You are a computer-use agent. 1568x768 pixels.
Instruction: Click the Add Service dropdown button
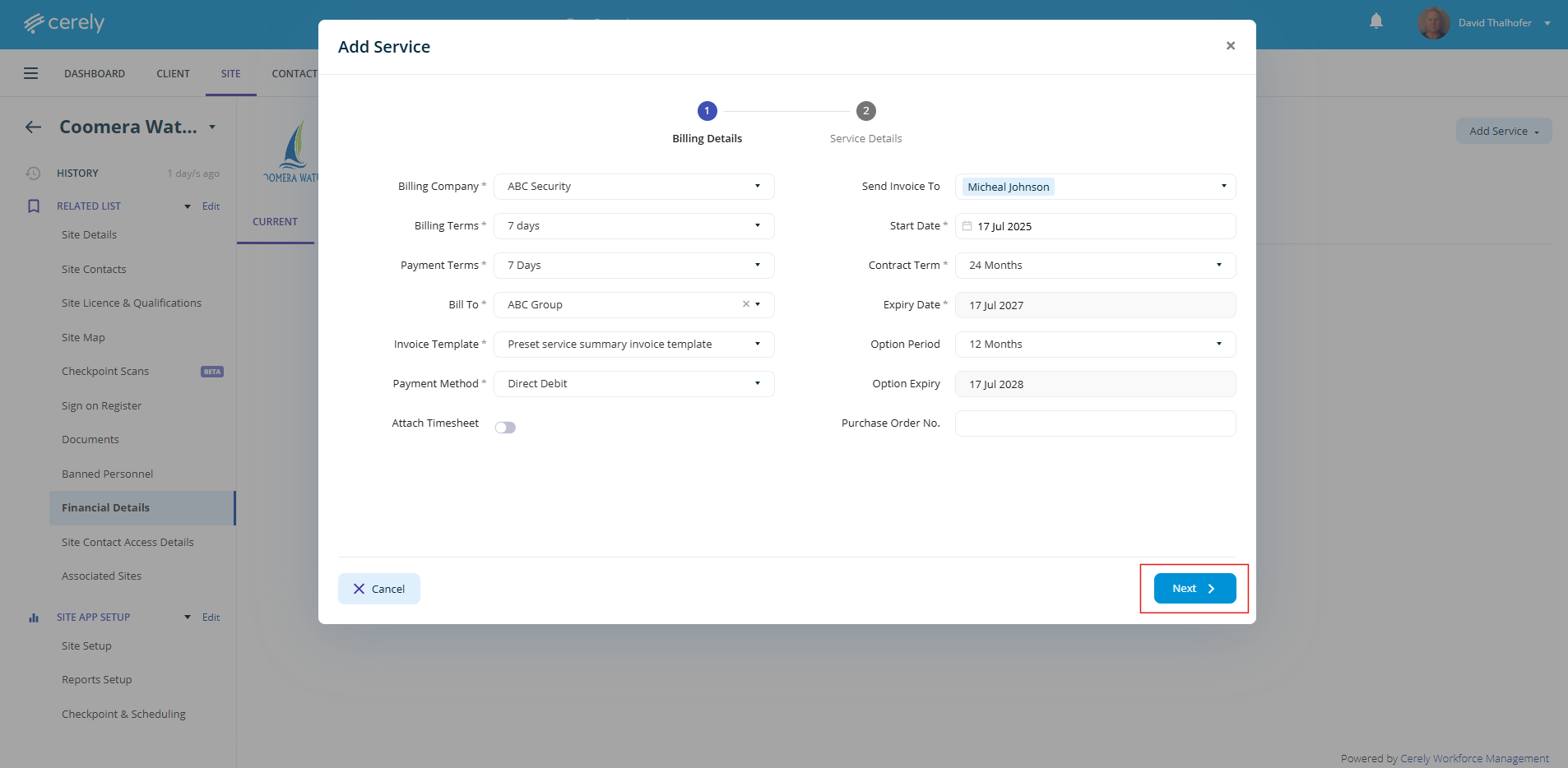click(x=1504, y=132)
